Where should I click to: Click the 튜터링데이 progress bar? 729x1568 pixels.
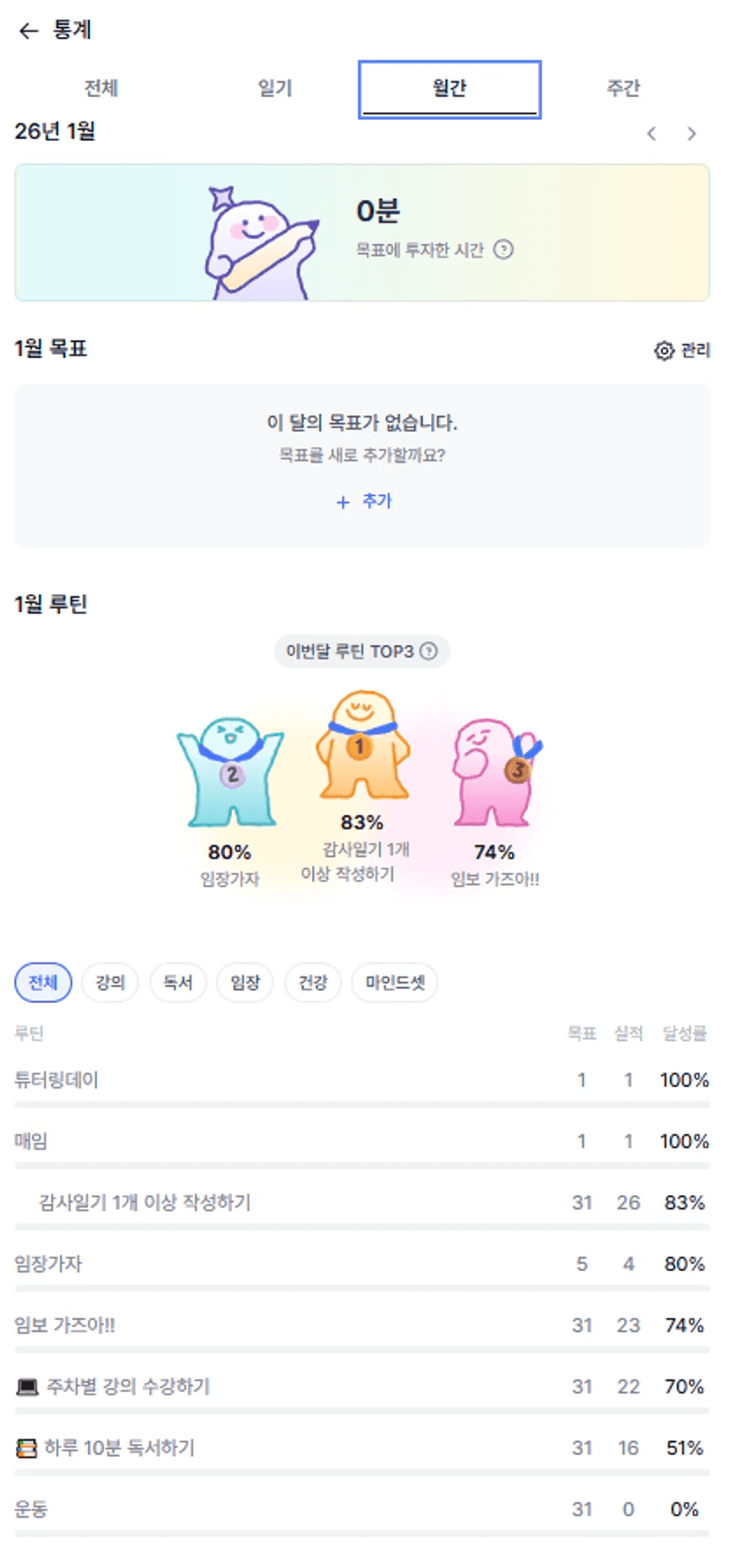click(361, 1104)
